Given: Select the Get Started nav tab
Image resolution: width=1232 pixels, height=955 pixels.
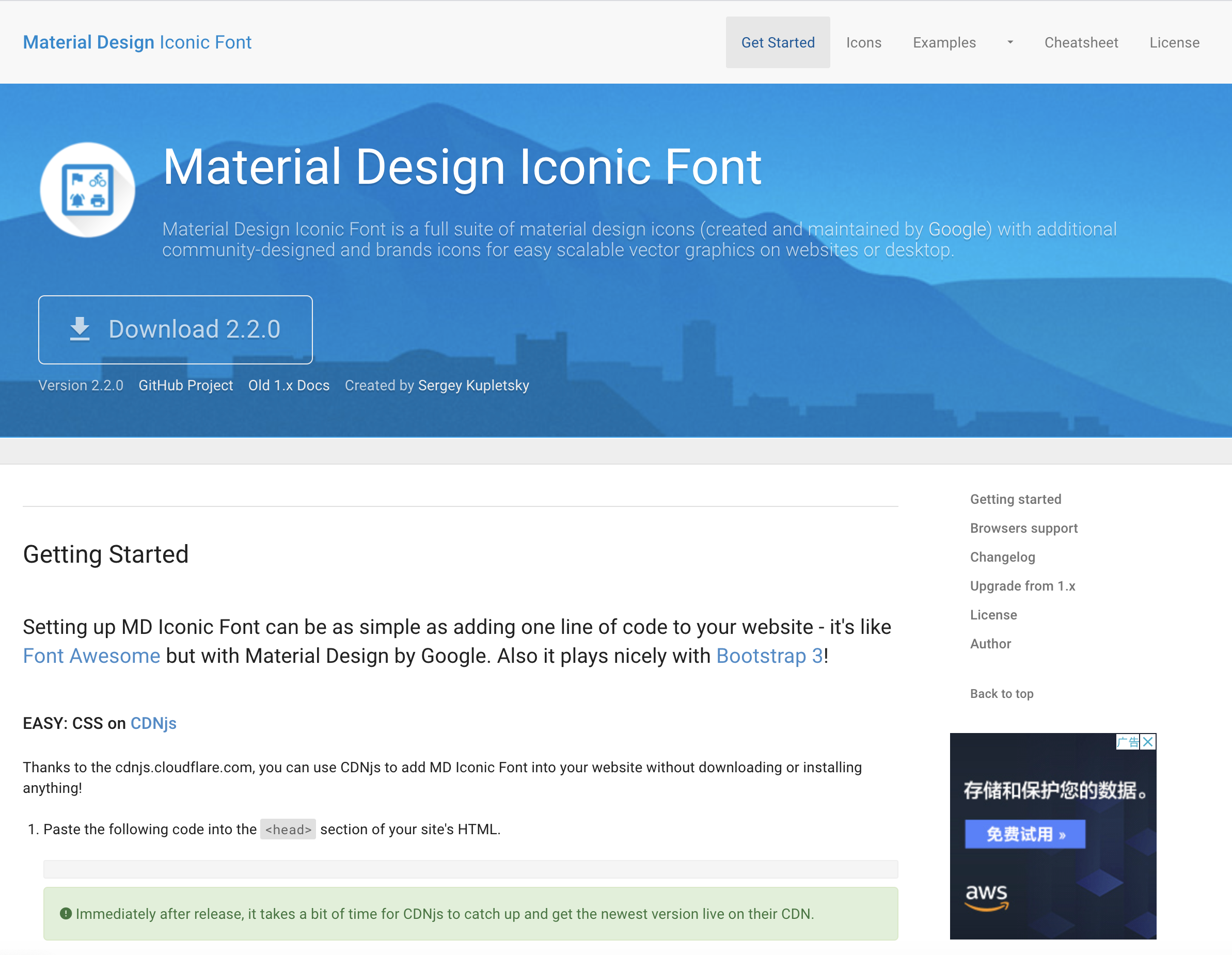Looking at the screenshot, I should pos(778,42).
